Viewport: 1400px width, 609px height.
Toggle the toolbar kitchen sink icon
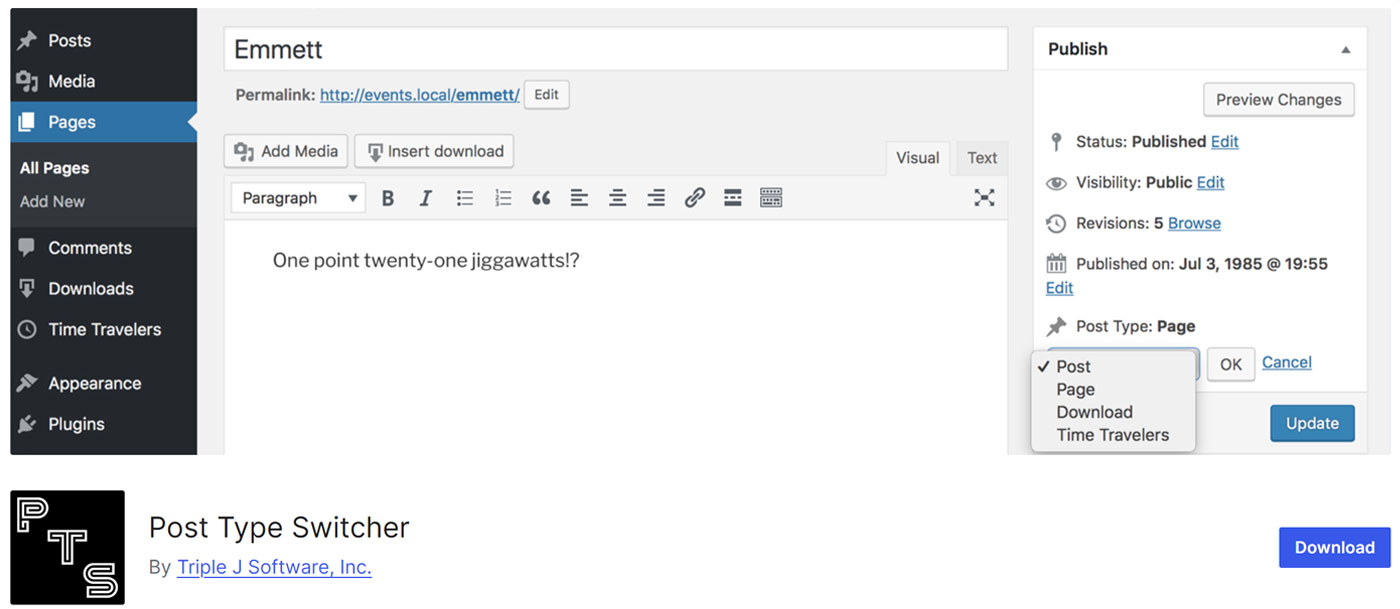coord(771,198)
